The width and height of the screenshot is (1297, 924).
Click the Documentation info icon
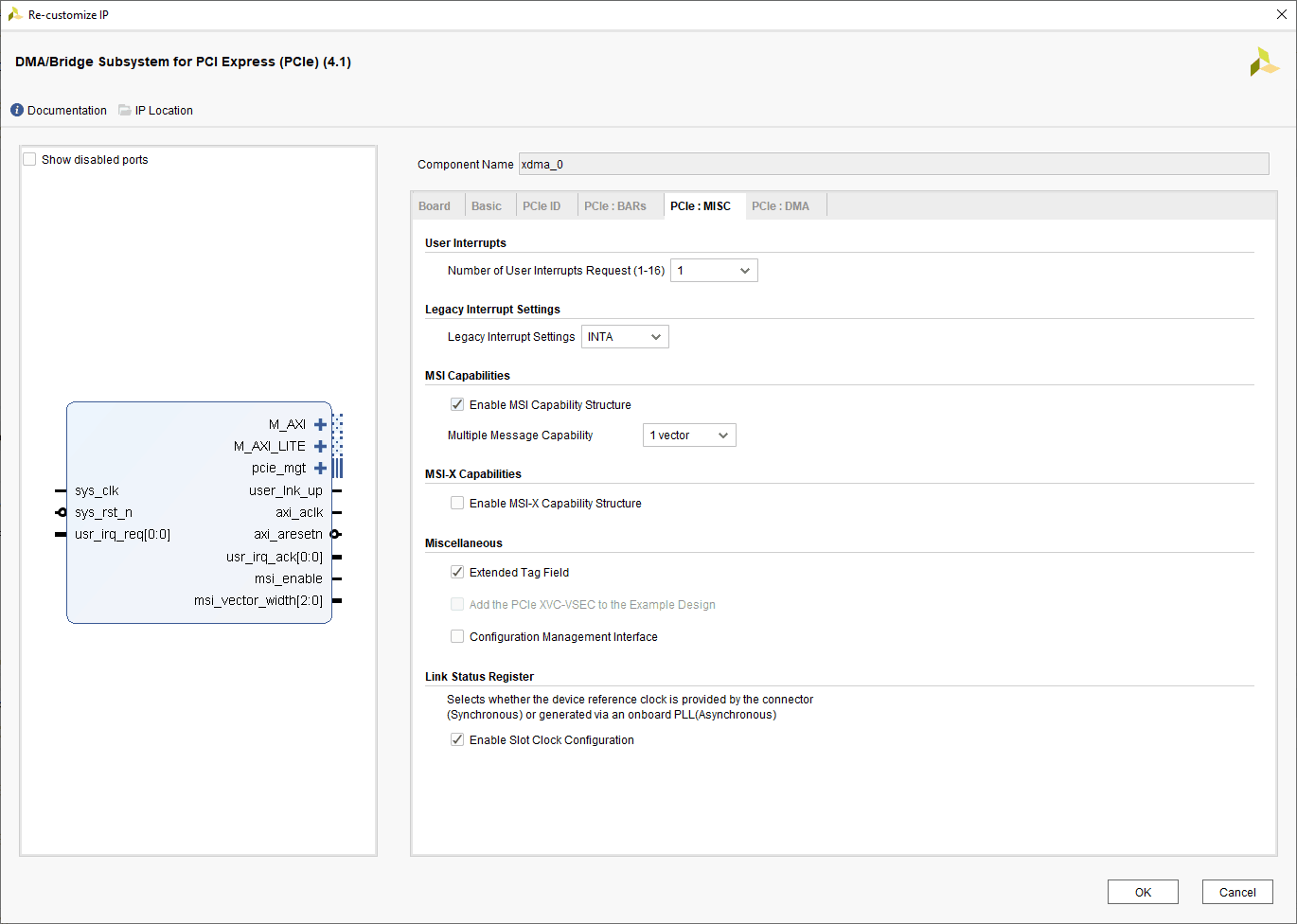click(17, 111)
